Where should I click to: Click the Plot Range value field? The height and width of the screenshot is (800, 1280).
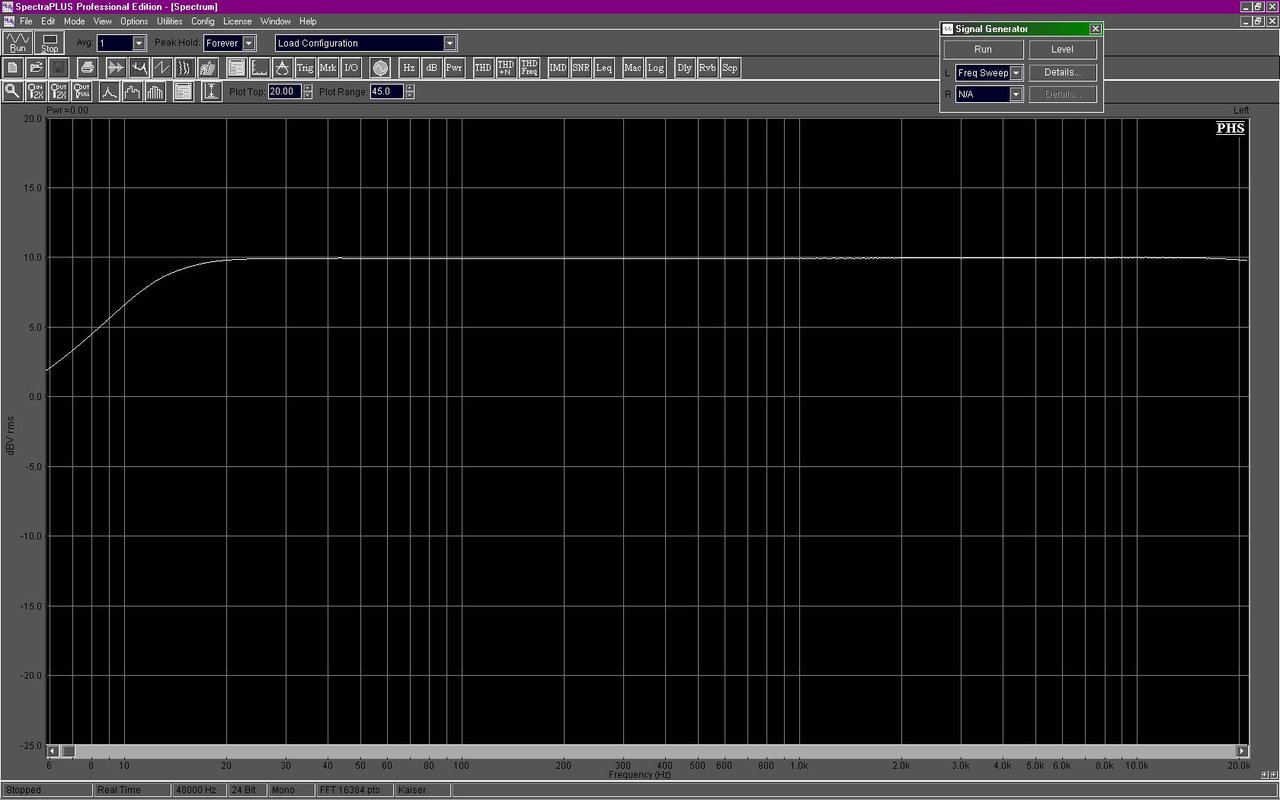[x=386, y=91]
